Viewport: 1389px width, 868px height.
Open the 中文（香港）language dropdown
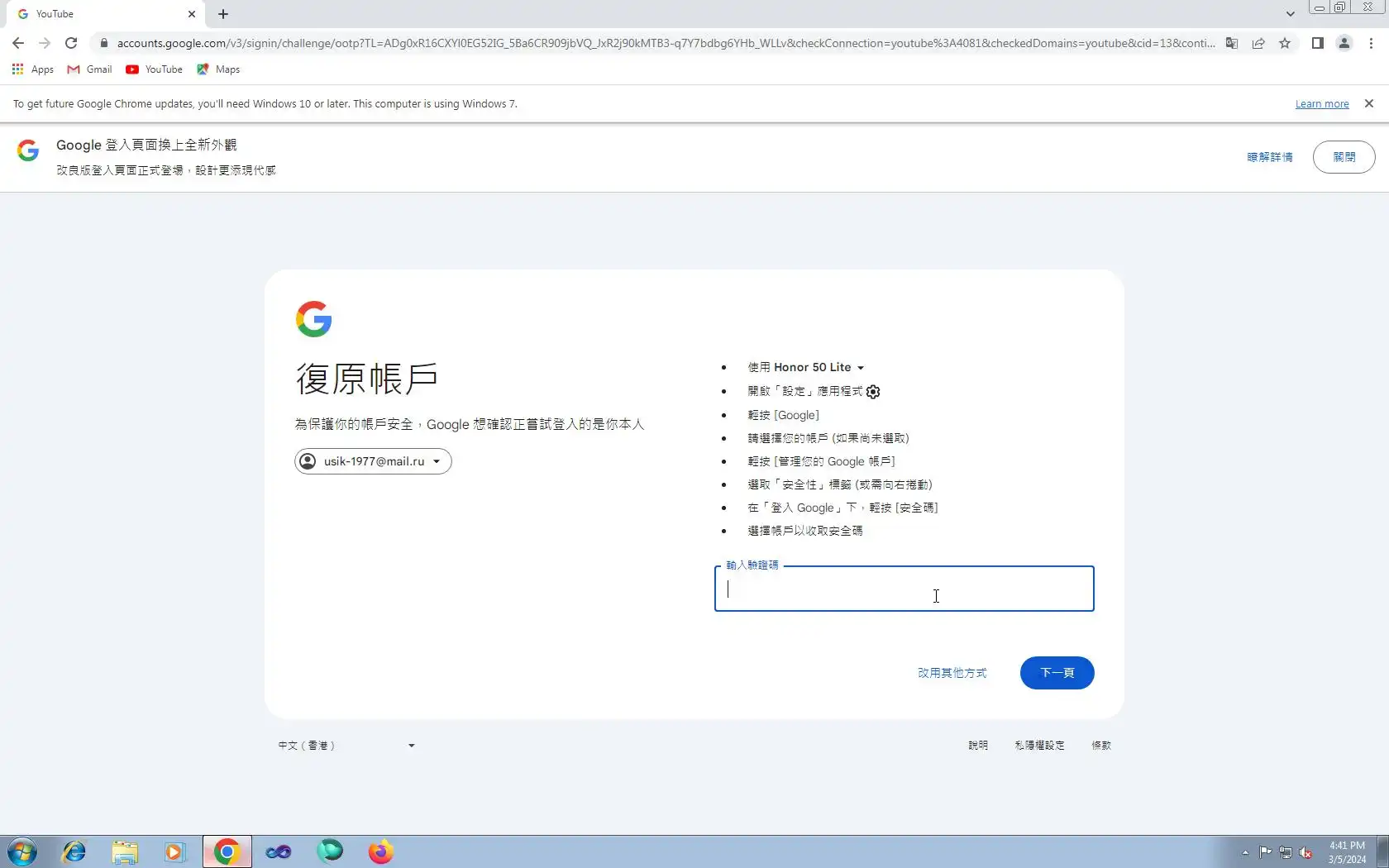346,746
